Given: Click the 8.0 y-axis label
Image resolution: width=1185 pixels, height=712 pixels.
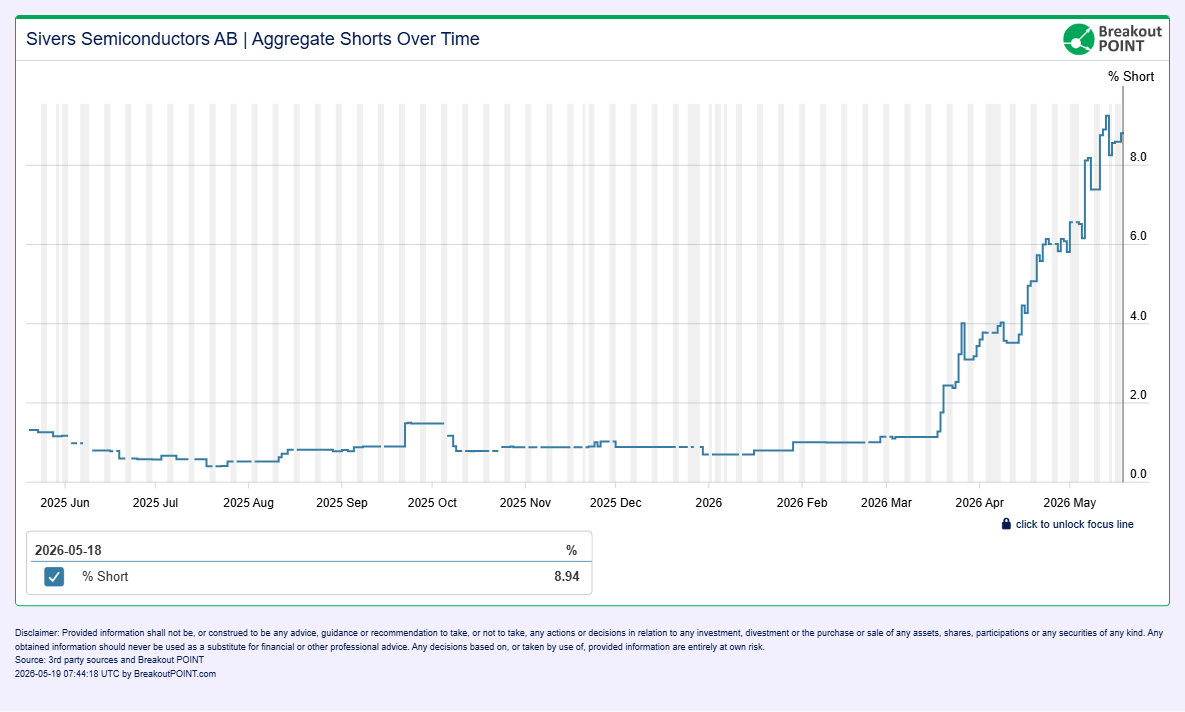Looking at the screenshot, I should (1138, 157).
